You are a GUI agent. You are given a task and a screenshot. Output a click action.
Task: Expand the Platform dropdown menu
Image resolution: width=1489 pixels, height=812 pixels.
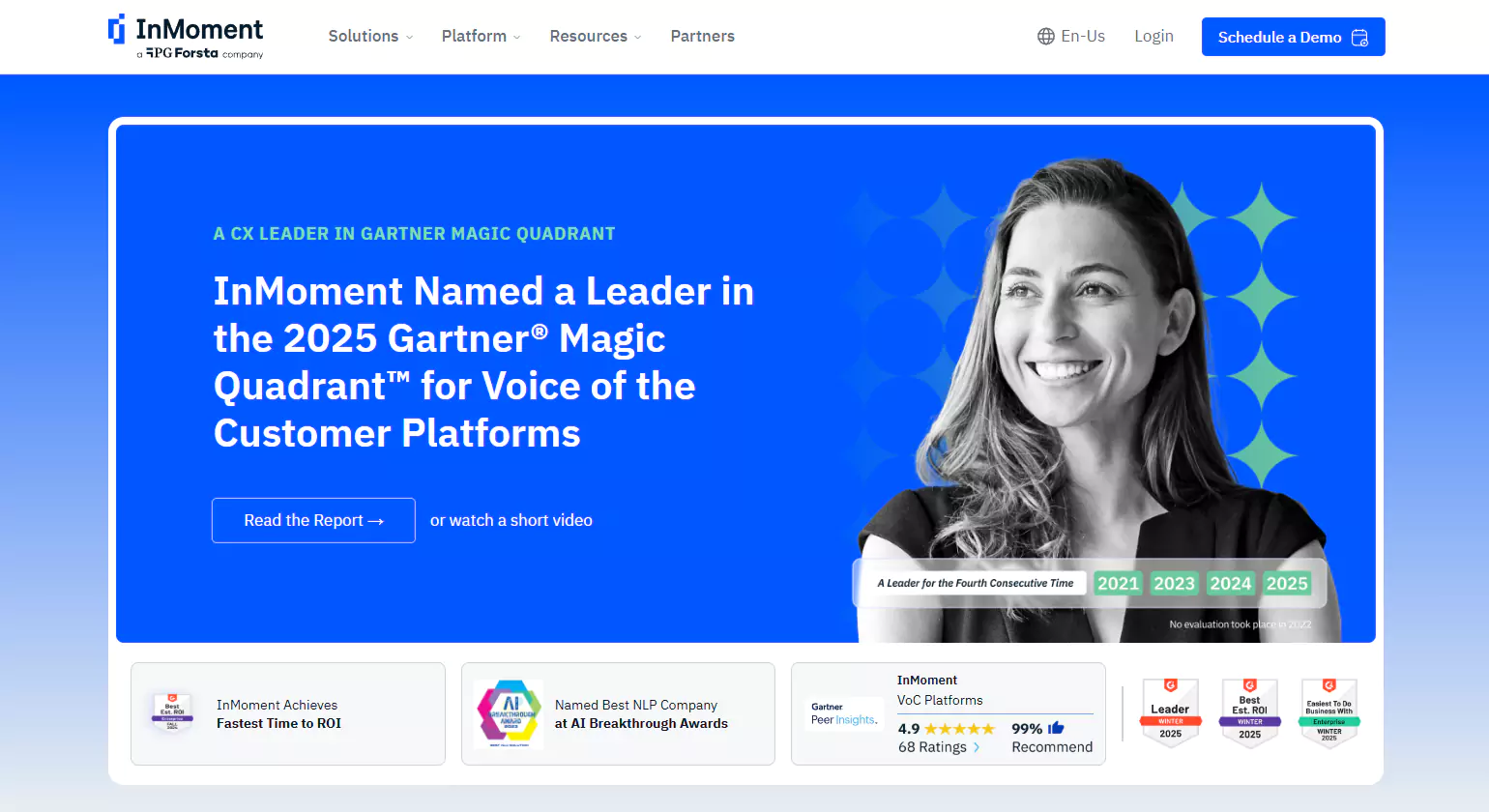point(481,37)
